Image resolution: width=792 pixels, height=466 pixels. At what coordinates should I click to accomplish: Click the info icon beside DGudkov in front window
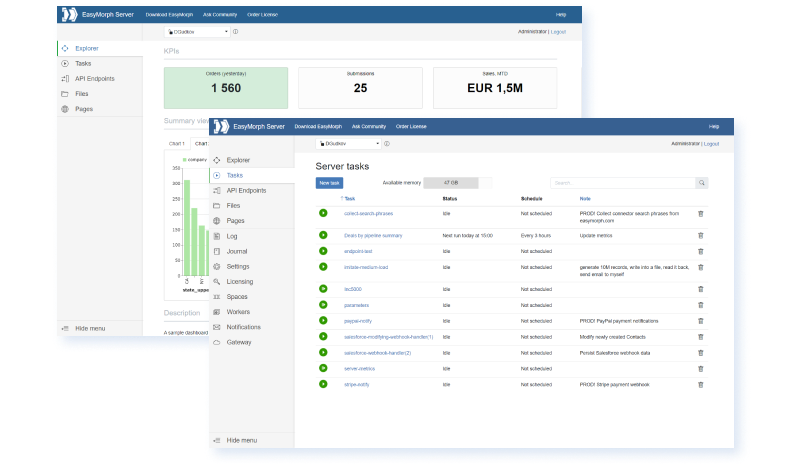387,144
